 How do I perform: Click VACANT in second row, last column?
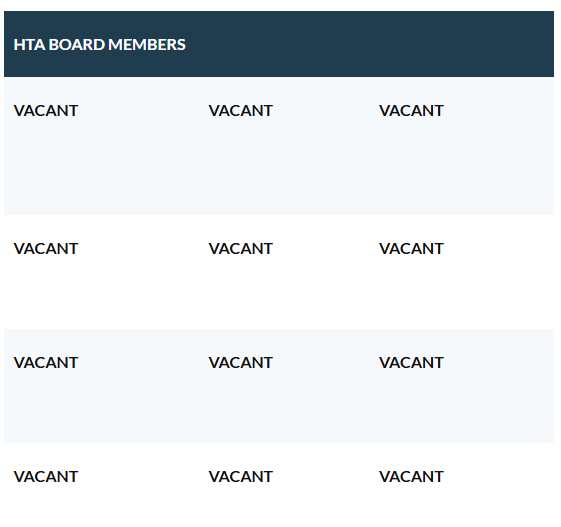pos(411,249)
